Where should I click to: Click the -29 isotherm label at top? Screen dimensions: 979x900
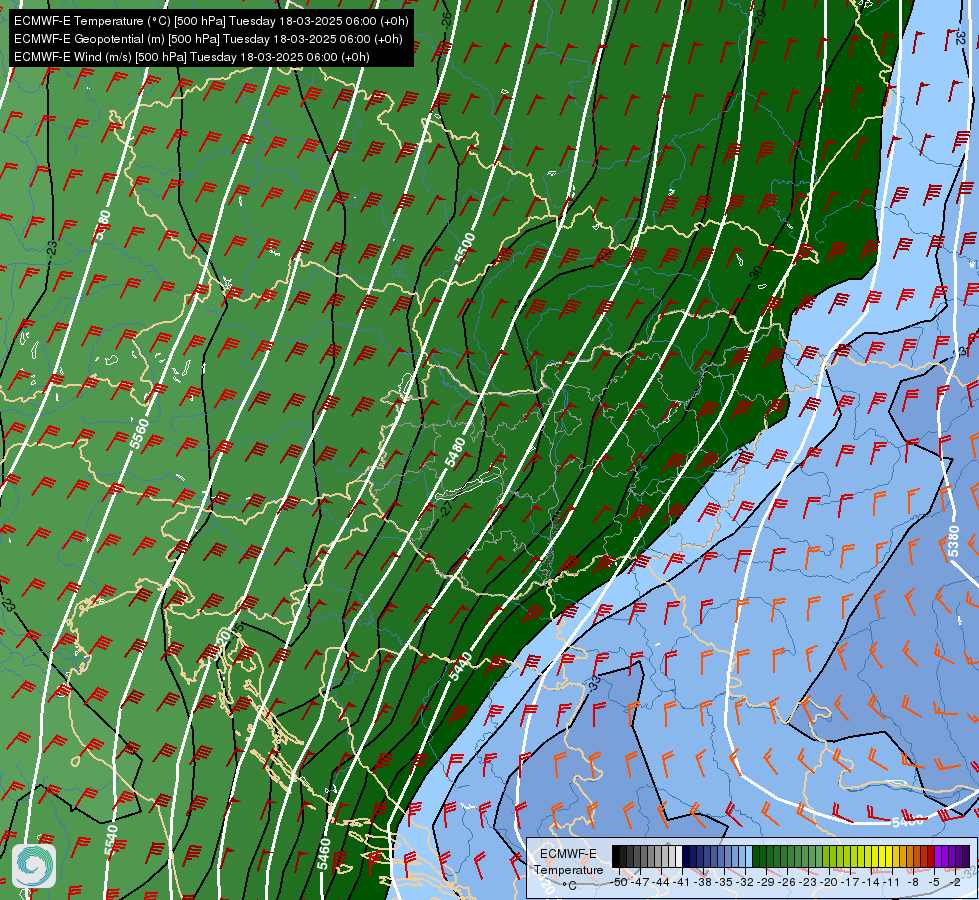click(759, 17)
